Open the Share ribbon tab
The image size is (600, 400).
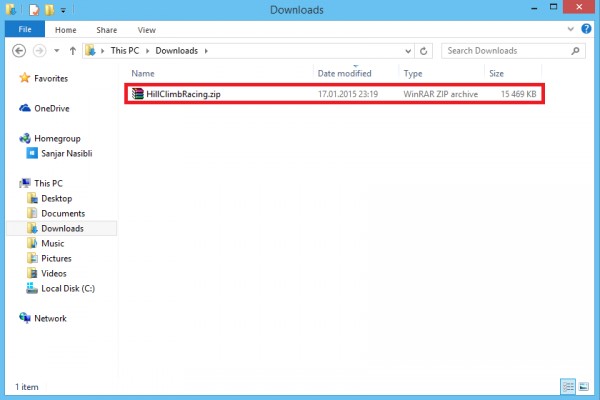(107, 30)
